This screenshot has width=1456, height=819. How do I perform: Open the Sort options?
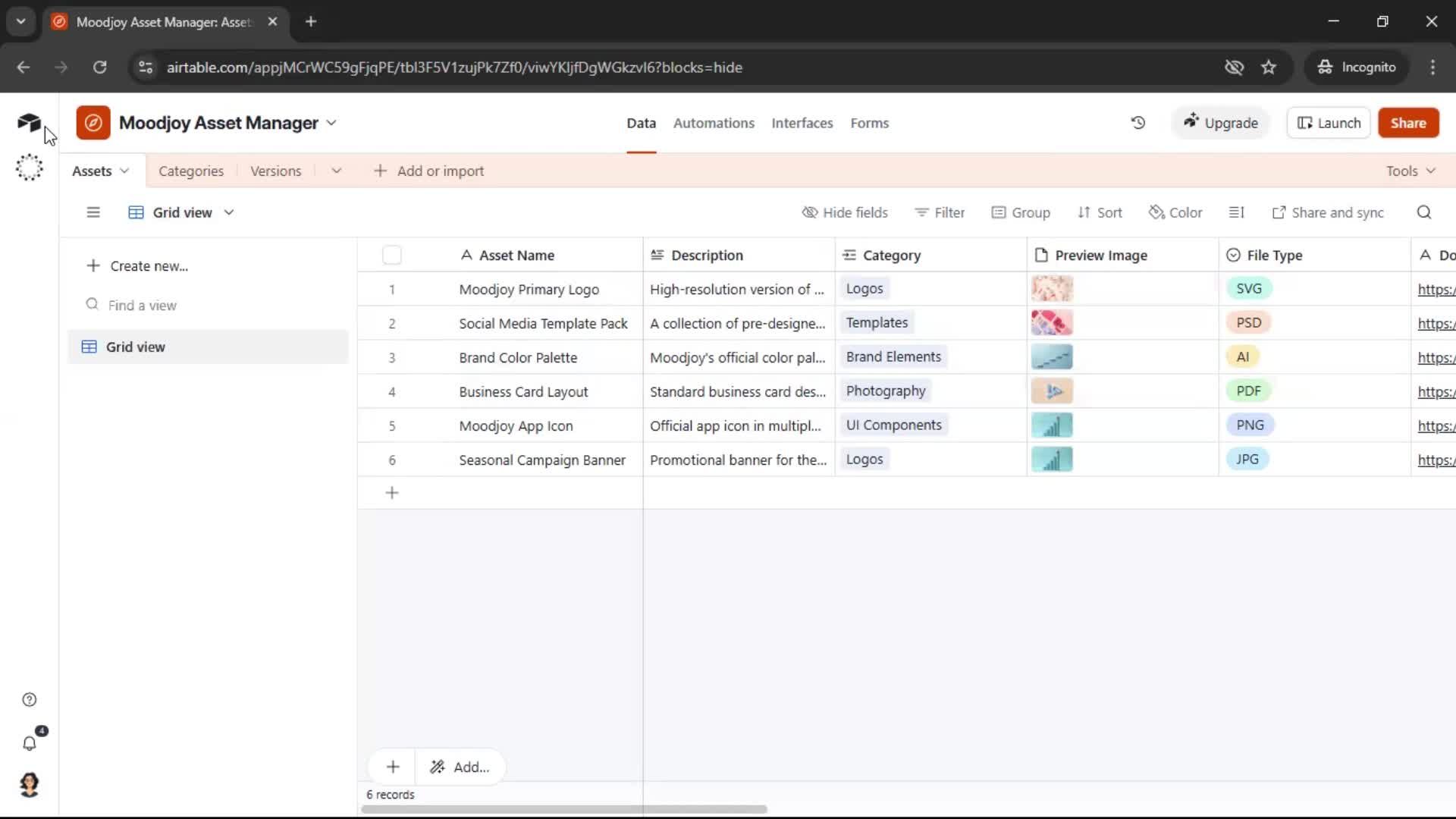click(x=1100, y=212)
